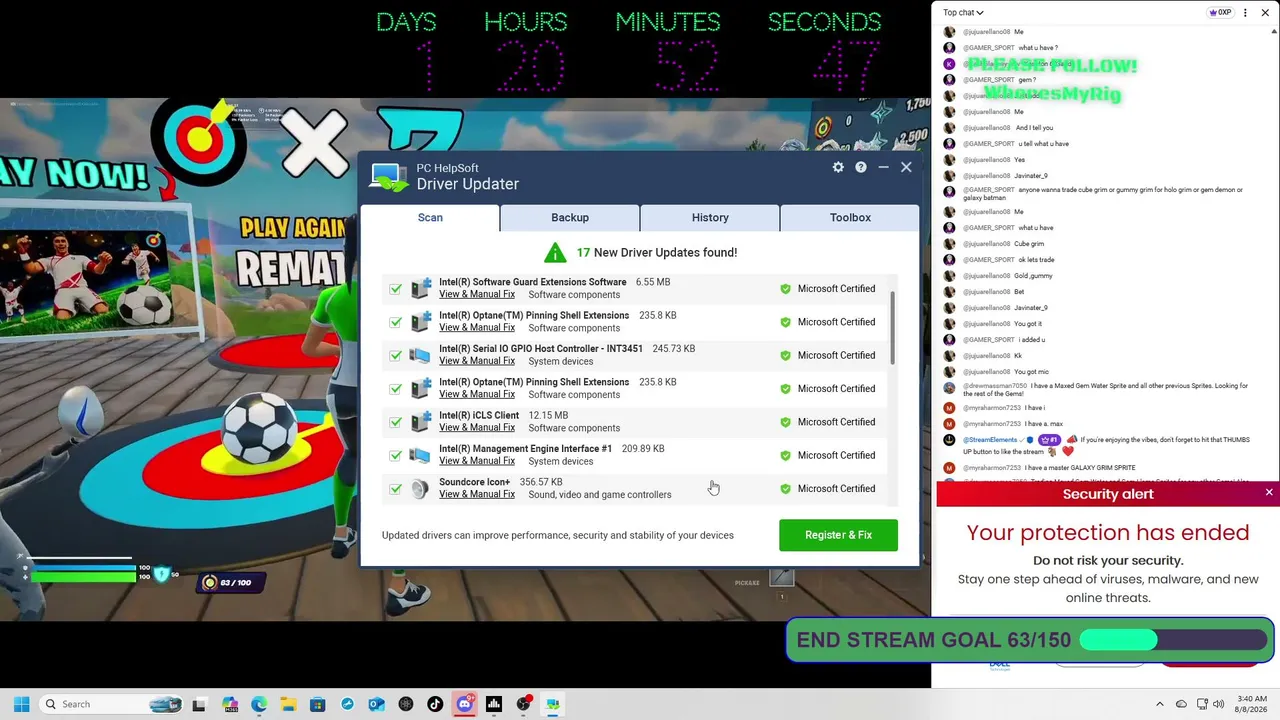Uncheck Intel Software Guard Extensions Software driver
This screenshot has width=1280, height=720.
396,289
